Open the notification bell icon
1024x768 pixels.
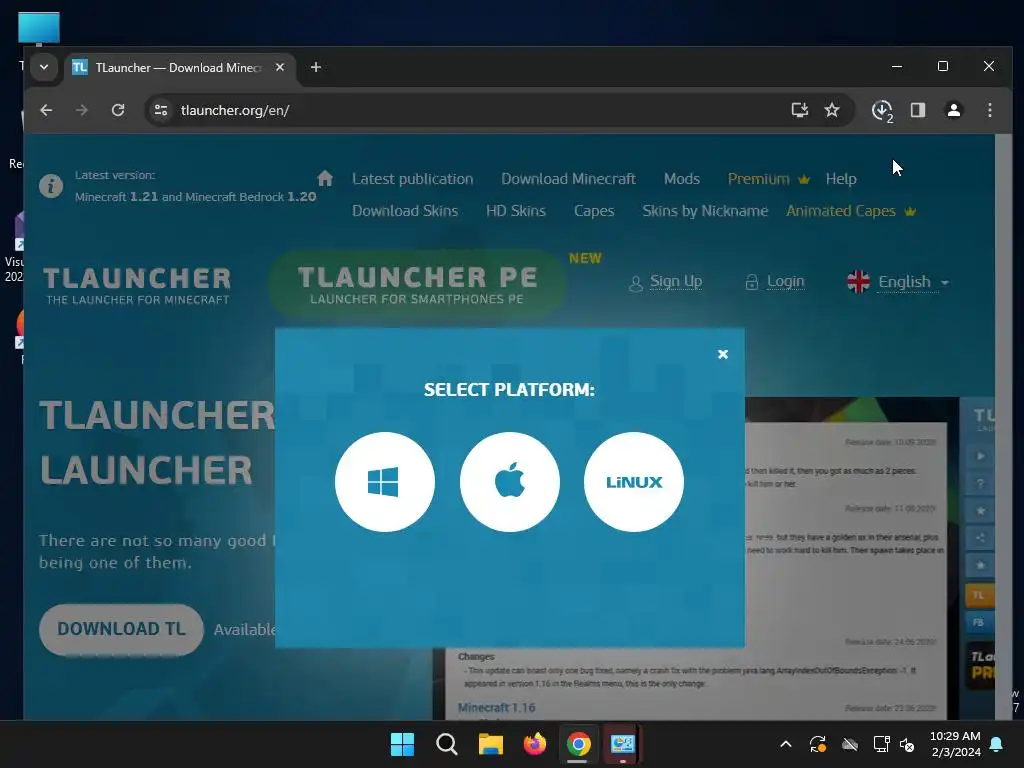tap(996, 744)
